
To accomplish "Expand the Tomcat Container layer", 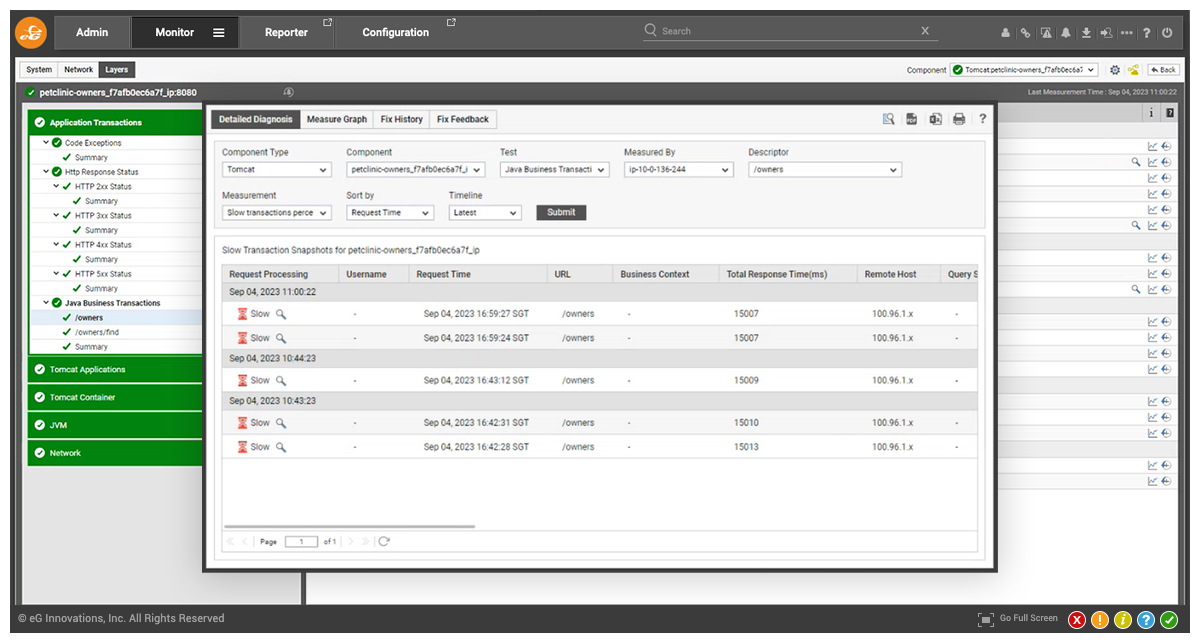I will [115, 398].
